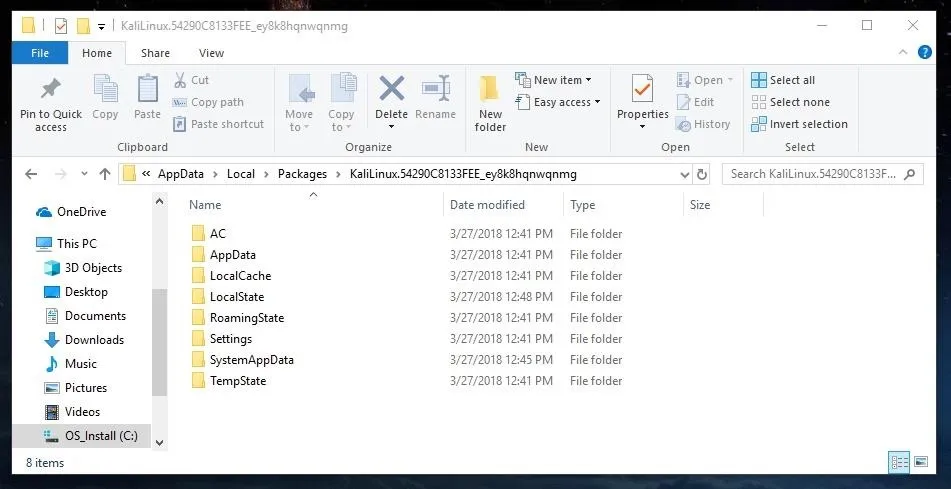The height and width of the screenshot is (489, 951).
Task: Click the Paste clipboard icon
Action: [147, 90]
